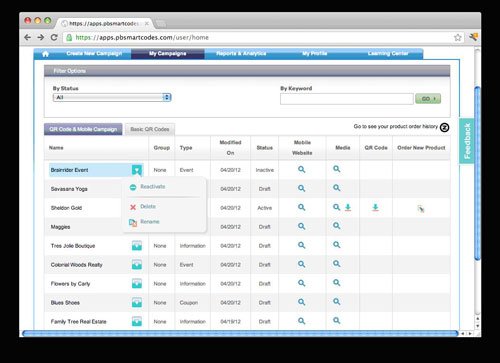This screenshot has height=363, width=500.
Task: Switch to the Basic QR Codes tab
Action: click(x=150, y=129)
